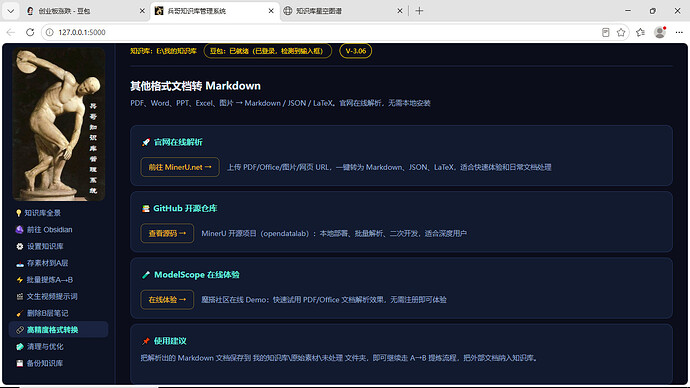Click the 魔搭社区在线 Demo description text
The height and width of the screenshot is (388, 690).
324,300
